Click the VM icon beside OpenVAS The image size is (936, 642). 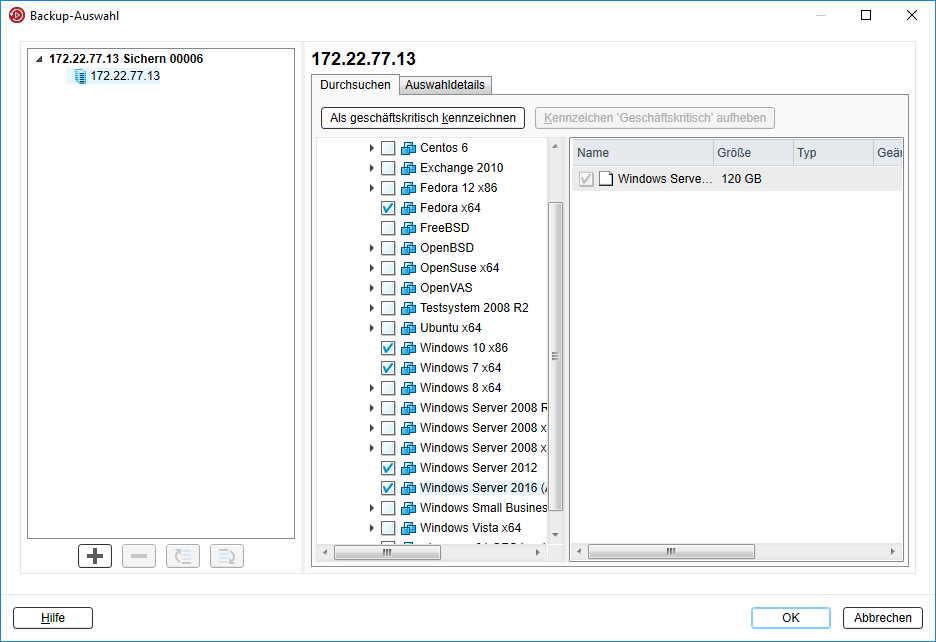[x=408, y=288]
